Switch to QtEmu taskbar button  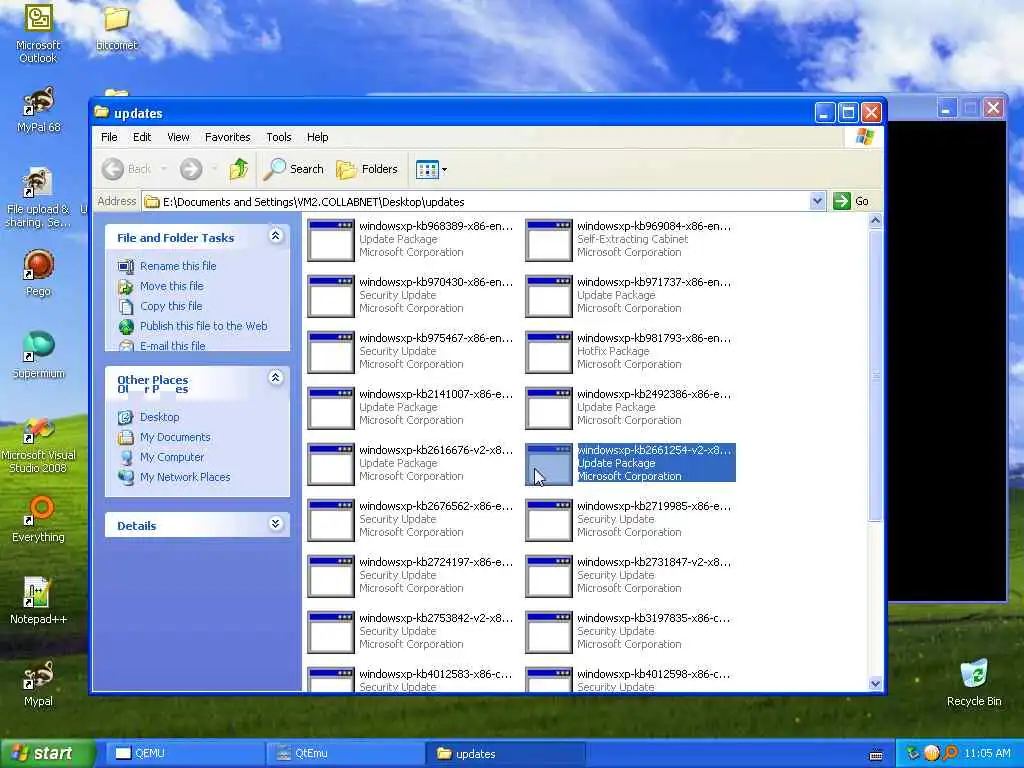point(344,754)
